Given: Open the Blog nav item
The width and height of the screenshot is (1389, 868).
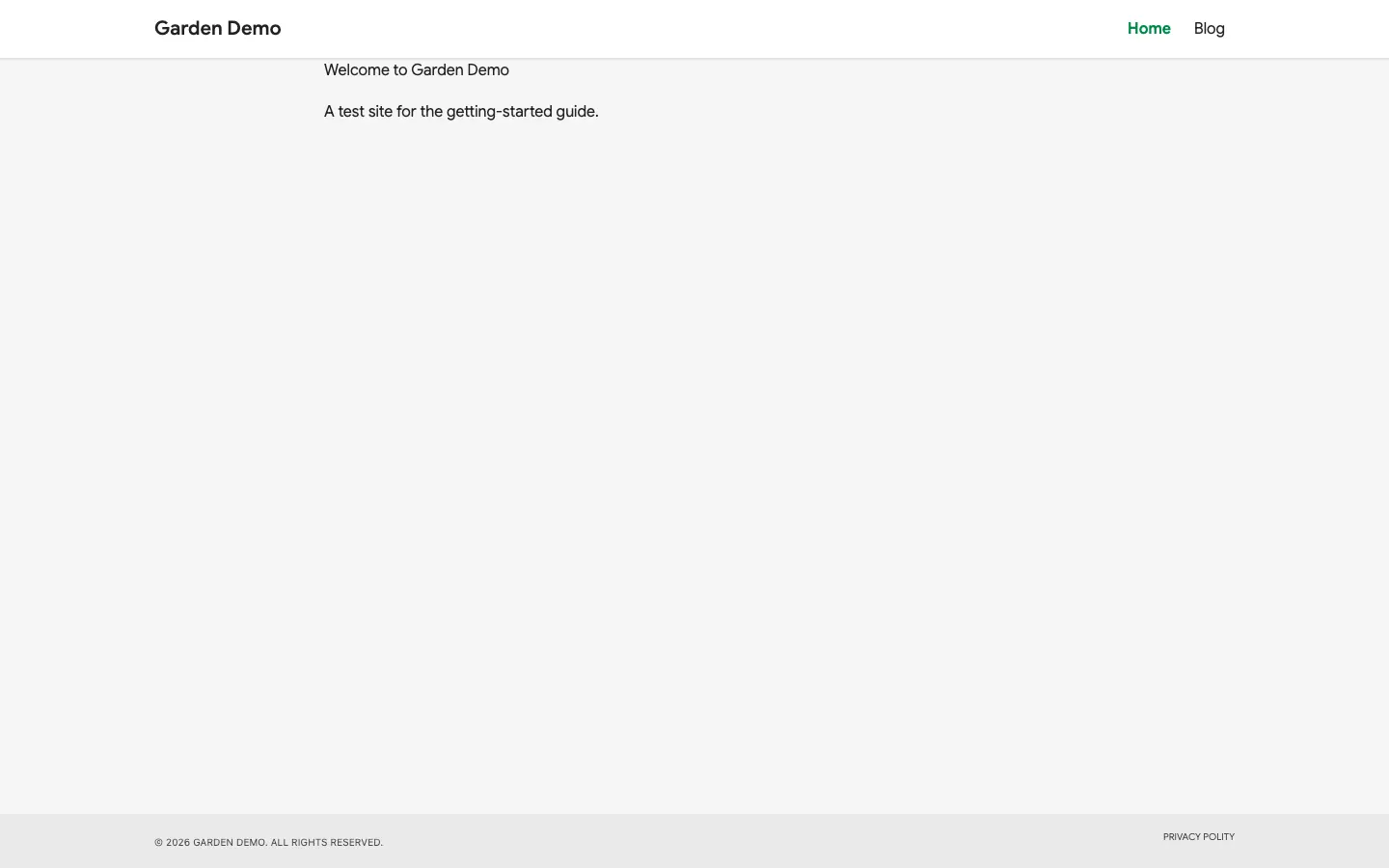Looking at the screenshot, I should 1210,29.
